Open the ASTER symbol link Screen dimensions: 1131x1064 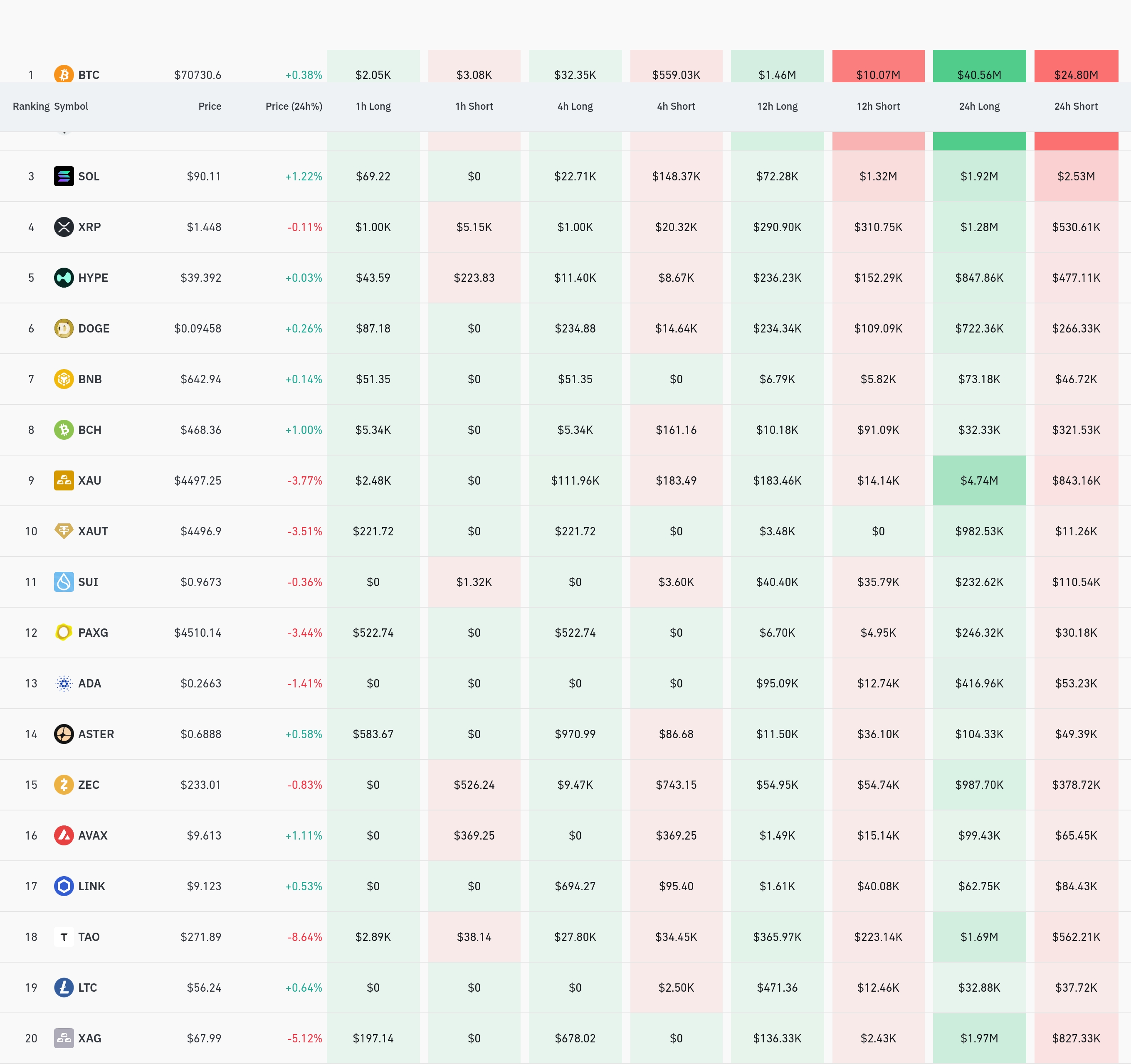96,734
